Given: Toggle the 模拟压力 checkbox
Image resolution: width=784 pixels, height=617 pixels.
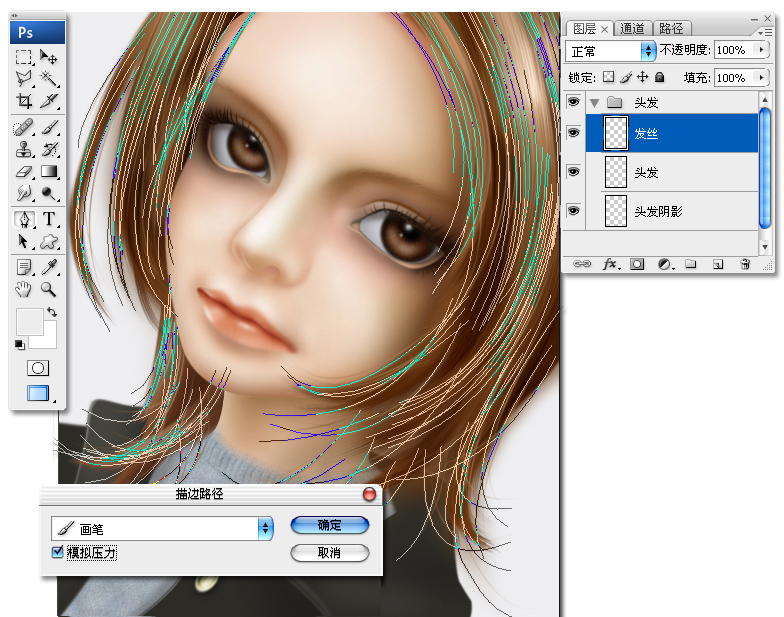Looking at the screenshot, I should [x=58, y=552].
